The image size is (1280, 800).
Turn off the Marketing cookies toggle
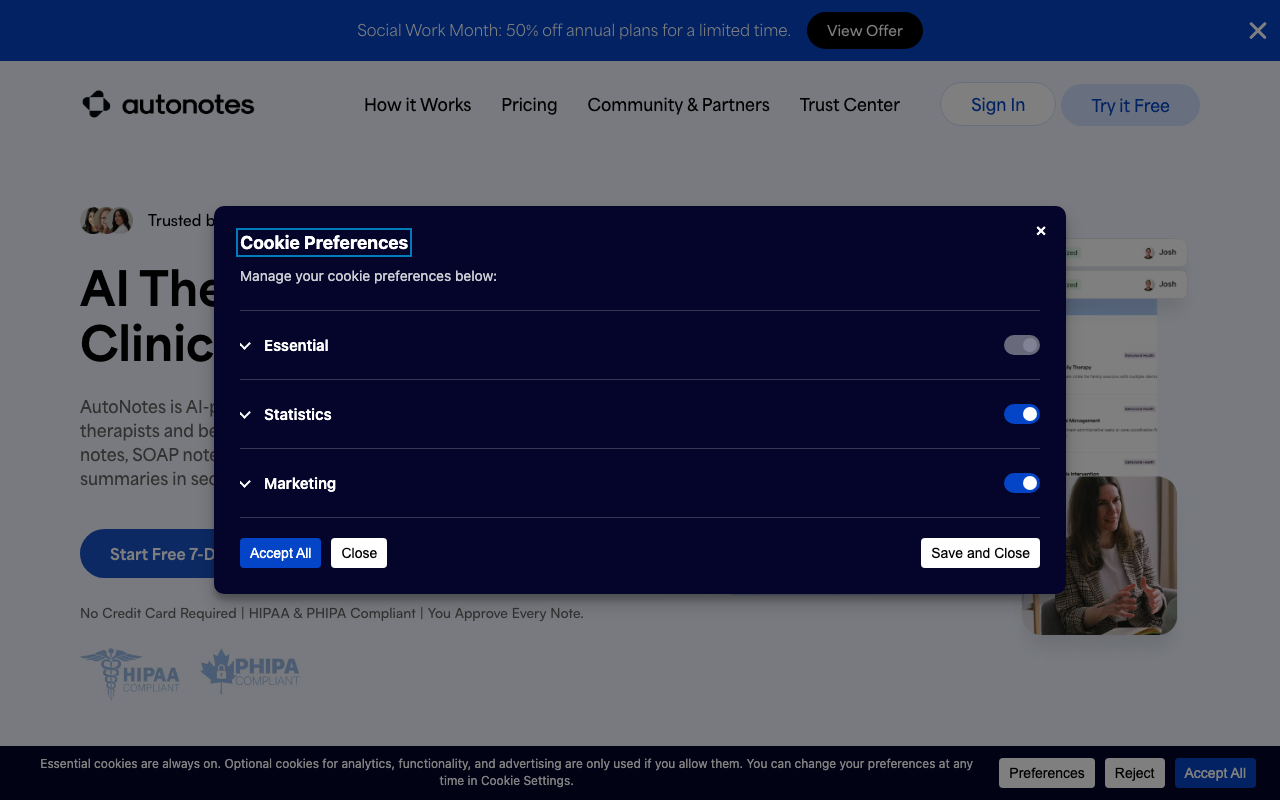coord(1021,483)
